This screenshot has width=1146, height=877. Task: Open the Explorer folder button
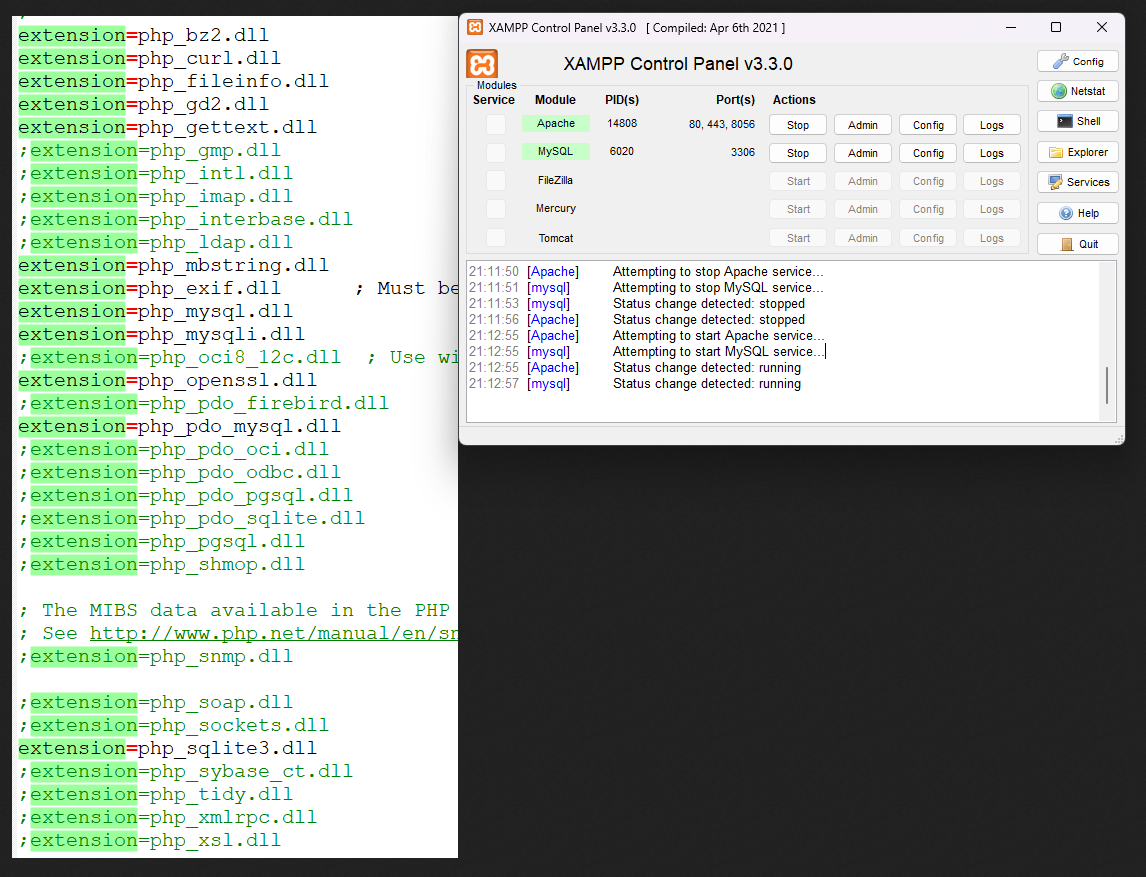click(x=1077, y=152)
